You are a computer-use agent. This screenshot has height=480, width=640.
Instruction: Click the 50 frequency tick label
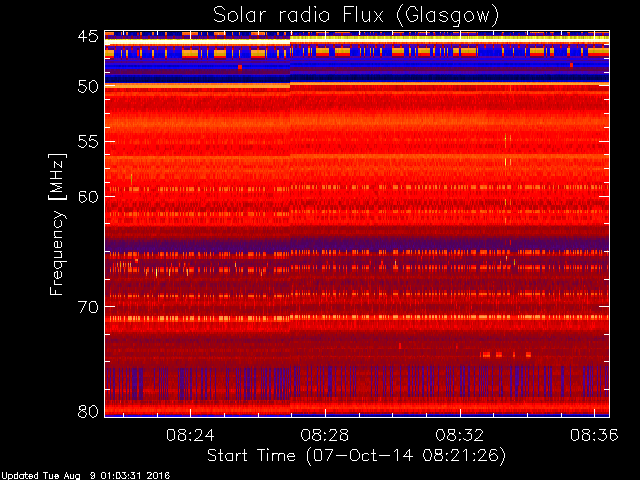point(88,87)
